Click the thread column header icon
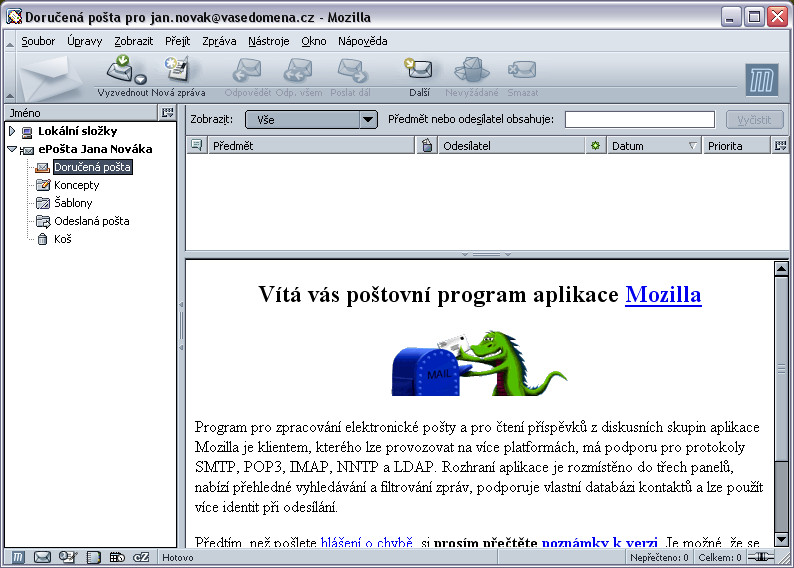 pyautogui.click(x=196, y=145)
